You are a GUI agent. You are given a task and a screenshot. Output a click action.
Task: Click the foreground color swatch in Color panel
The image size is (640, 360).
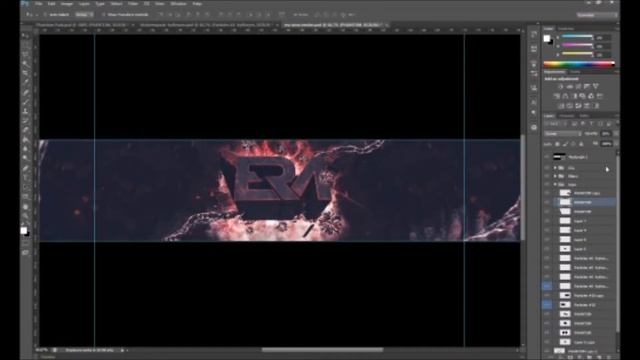coord(547,38)
